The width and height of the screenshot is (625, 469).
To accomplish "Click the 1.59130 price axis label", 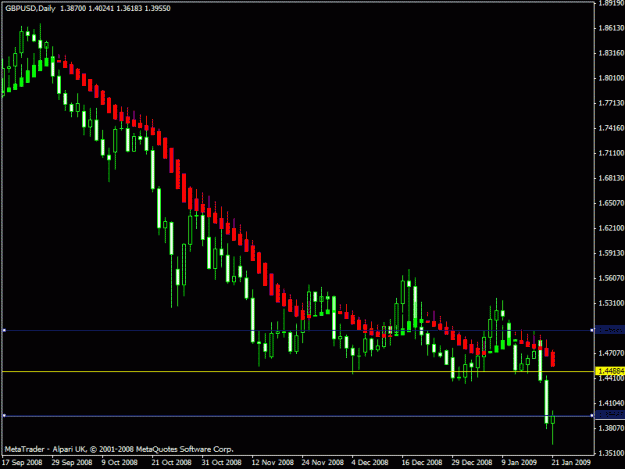I will [x=611, y=253].
